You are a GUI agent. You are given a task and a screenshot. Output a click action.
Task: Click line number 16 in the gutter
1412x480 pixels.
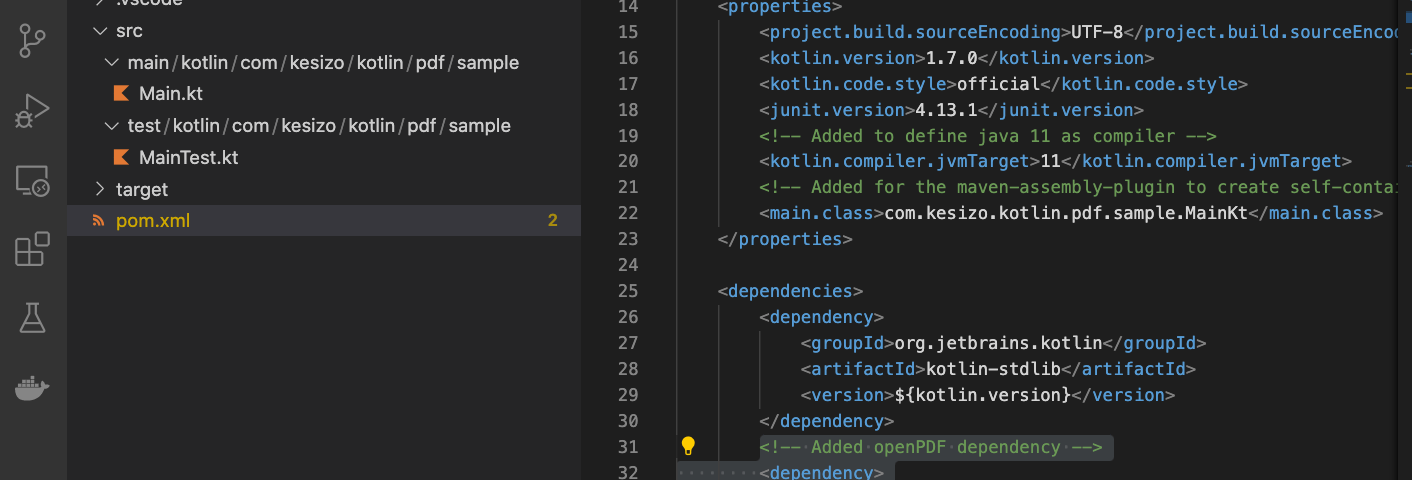click(628, 58)
